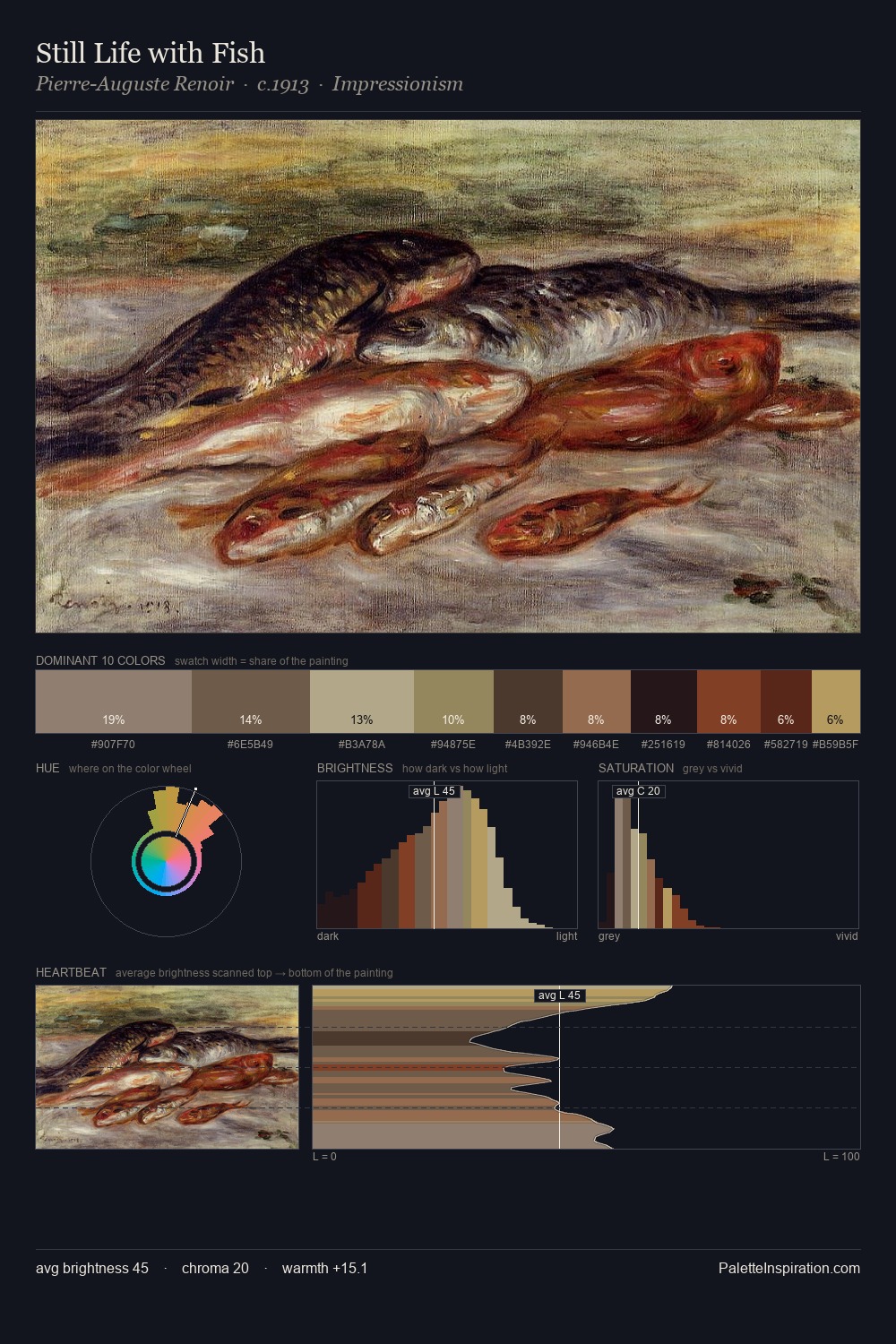Click the 'chroma 20' footer stat
Viewport: 896px width, 1344px height.
coord(215,1268)
